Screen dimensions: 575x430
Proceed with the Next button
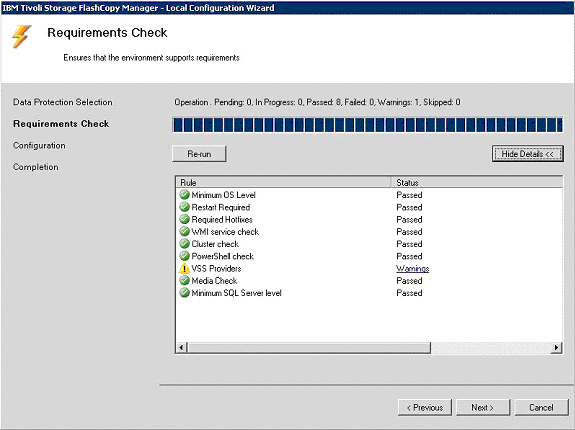[x=483, y=408]
